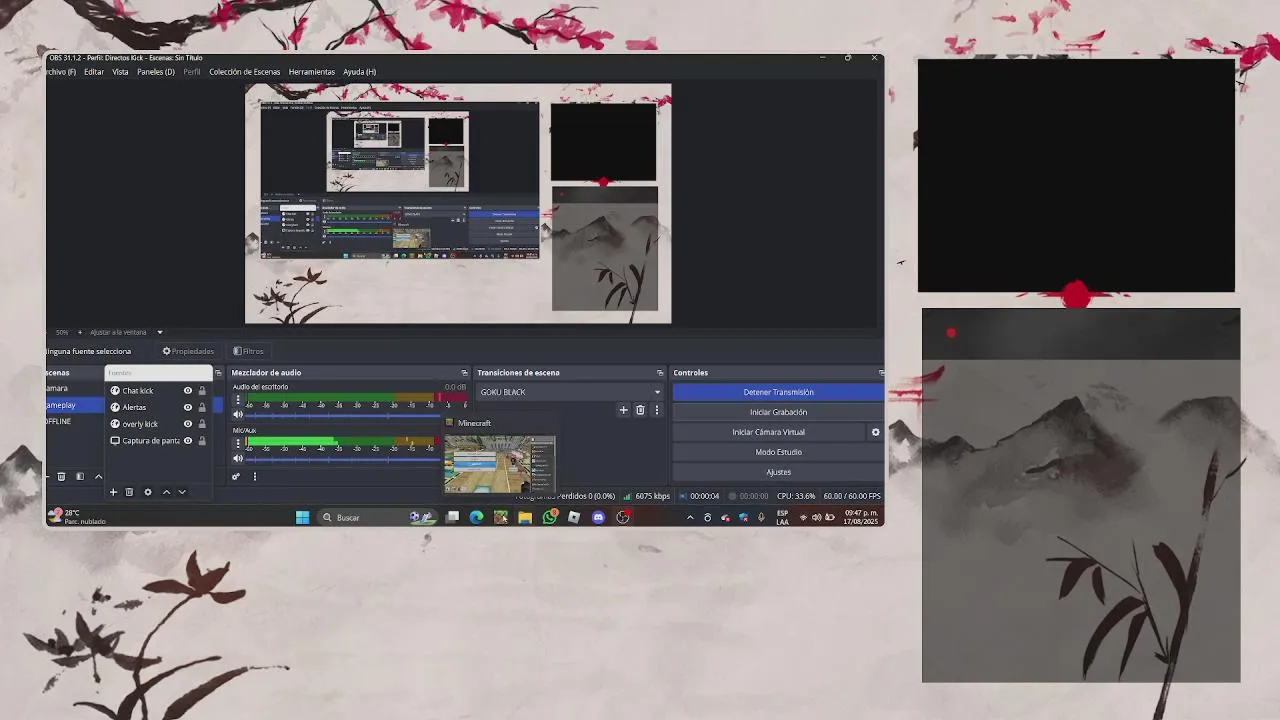Viewport: 1280px width, 720px height.
Task: Undock the Mezclador de audio panel
Action: [x=464, y=373]
